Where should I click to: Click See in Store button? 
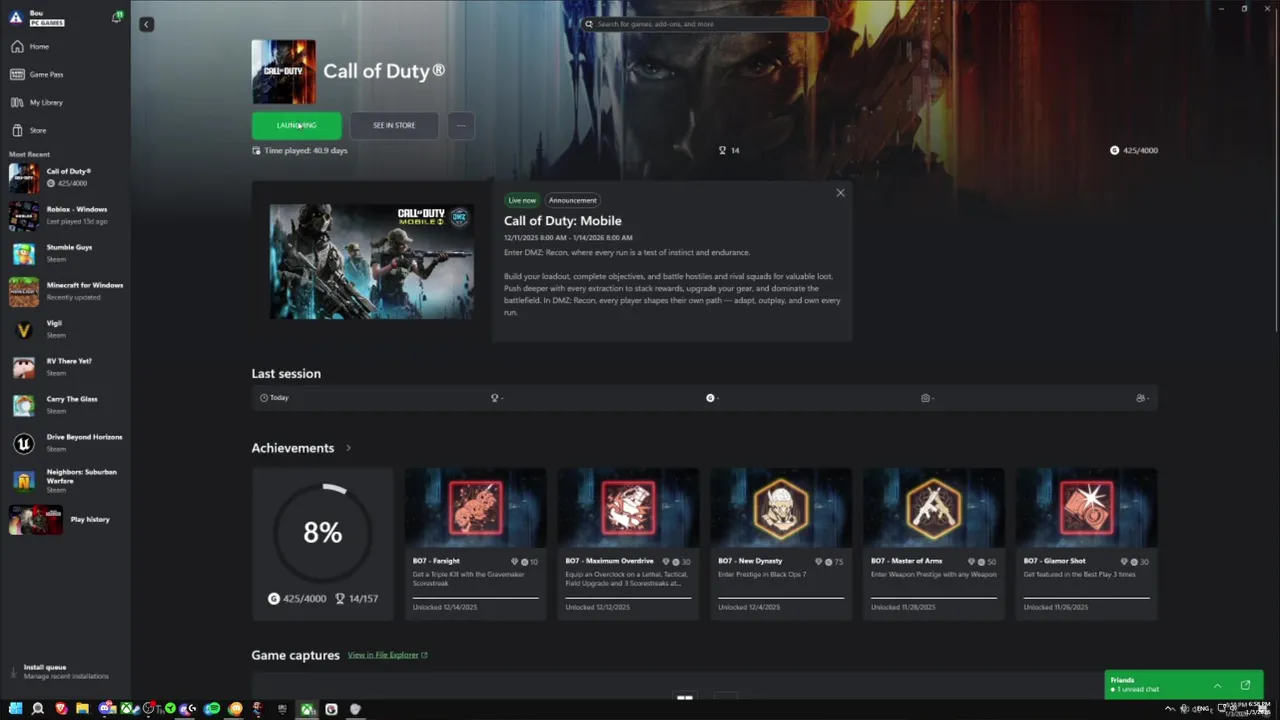tap(394, 125)
